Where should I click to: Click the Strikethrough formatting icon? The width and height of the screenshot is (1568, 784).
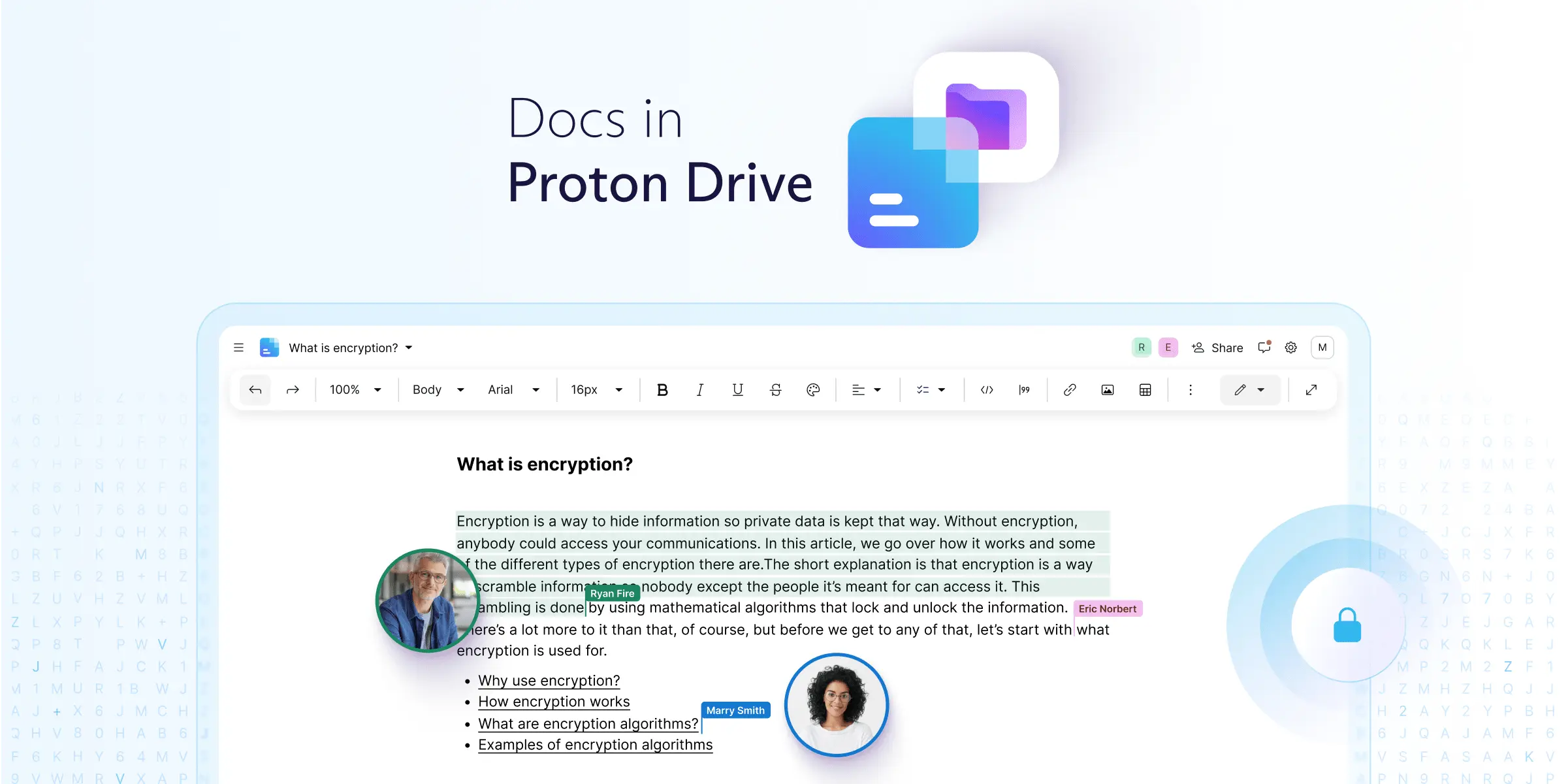[x=776, y=389]
